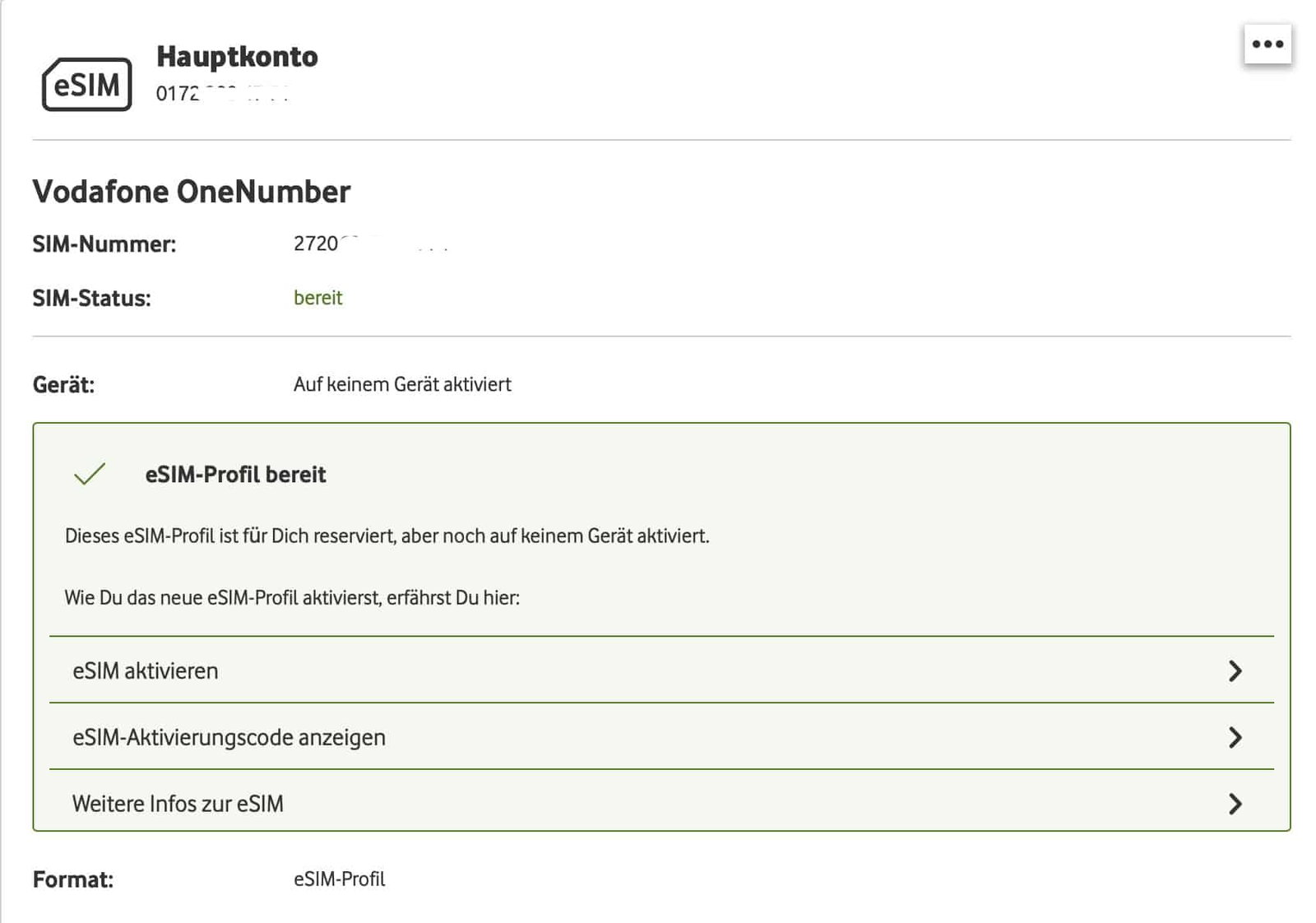The height and width of the screenshot is (923, 1316).
Task: Click the chevron beside eSIM aktivieren
Action: (1235, 670)
